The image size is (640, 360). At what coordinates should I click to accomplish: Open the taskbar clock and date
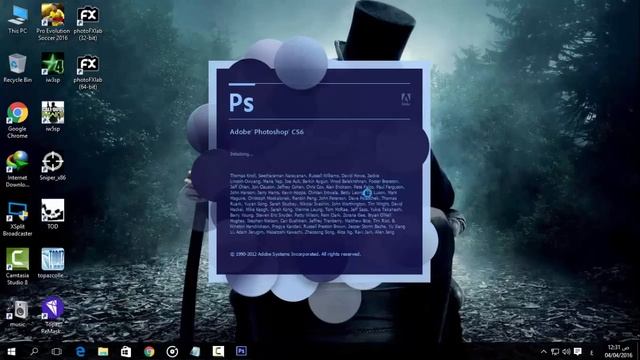618,351
